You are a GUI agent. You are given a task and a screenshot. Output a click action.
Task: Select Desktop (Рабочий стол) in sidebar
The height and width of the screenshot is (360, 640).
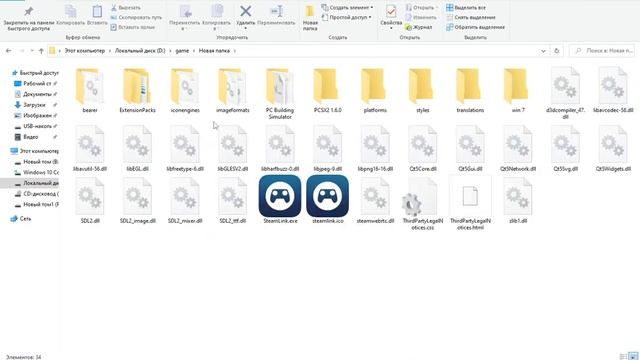(x=35, y=83)
